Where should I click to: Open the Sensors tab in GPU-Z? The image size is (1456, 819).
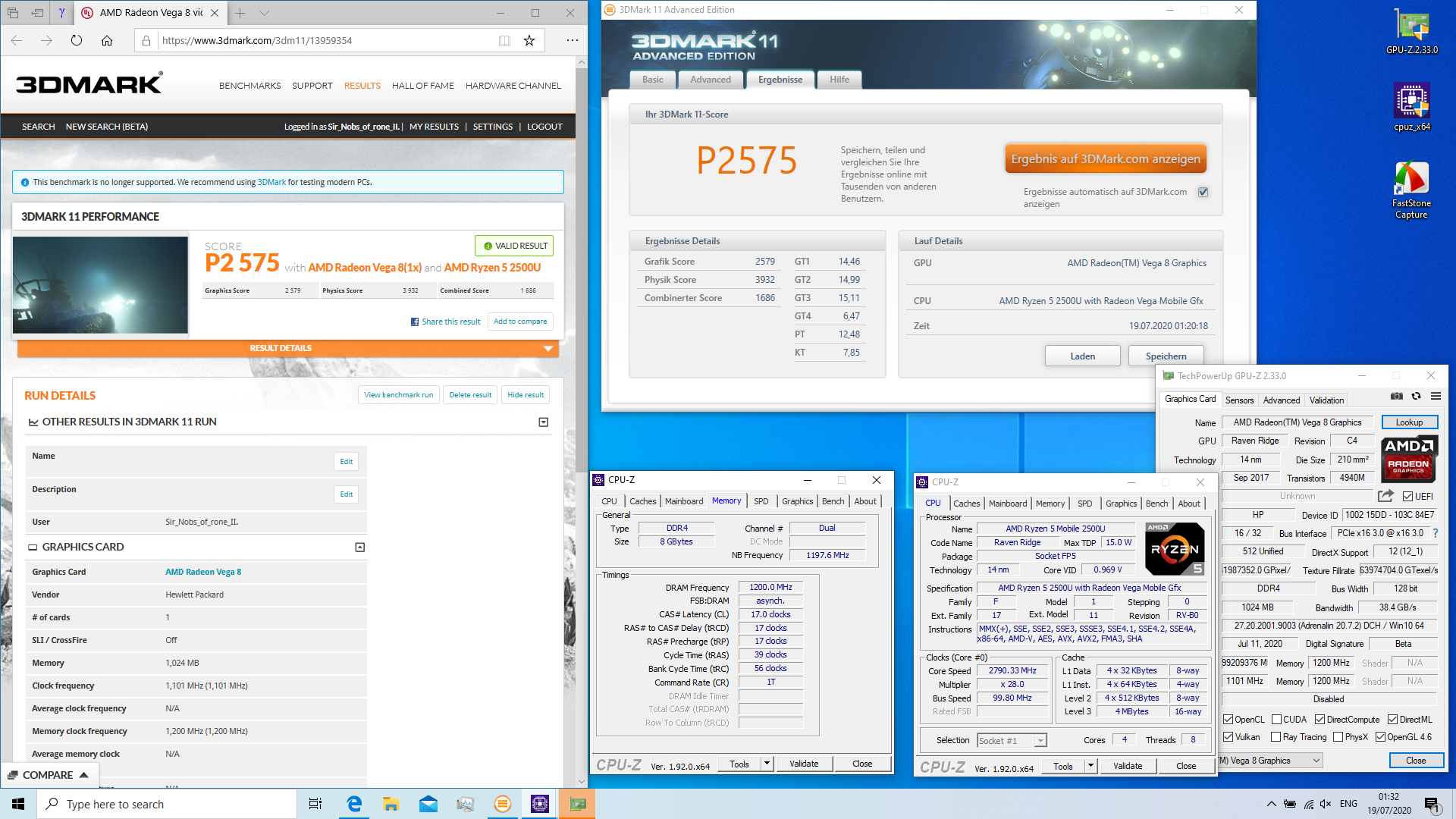click(x=1239, y=400)
